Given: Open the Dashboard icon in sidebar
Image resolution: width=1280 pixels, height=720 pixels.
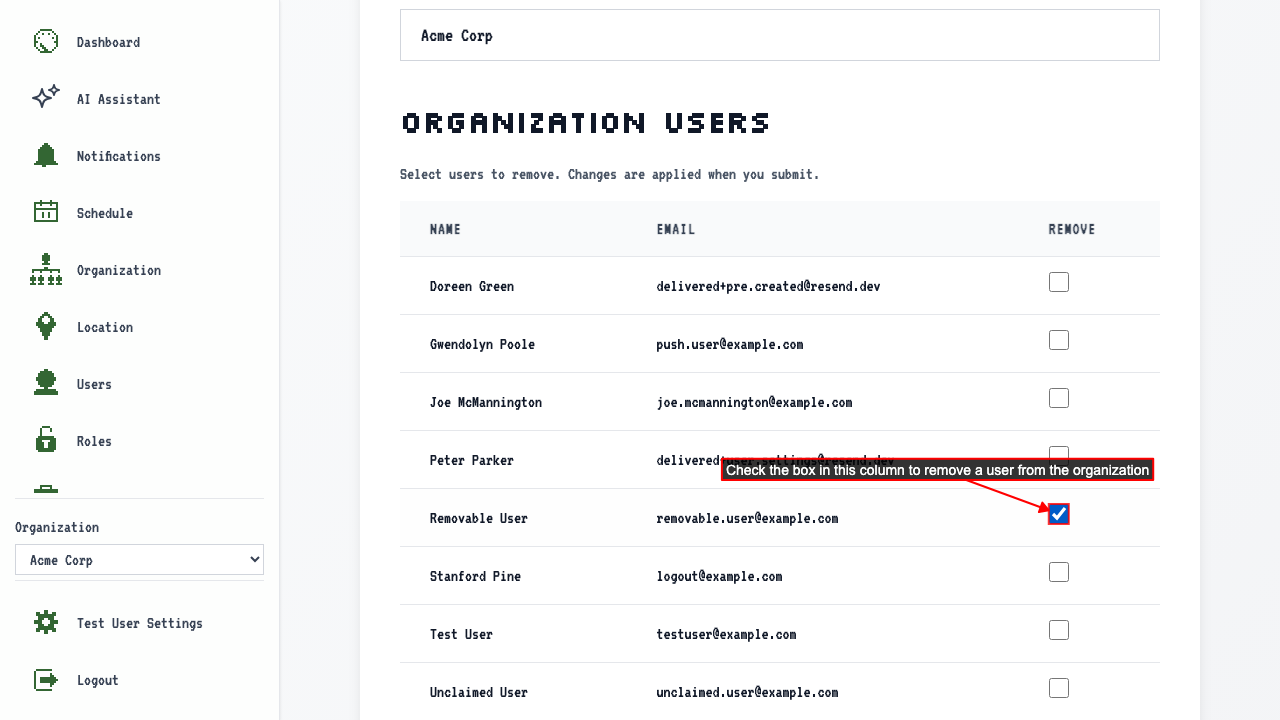Looking at the screenshot, I should tap(46, 41).
